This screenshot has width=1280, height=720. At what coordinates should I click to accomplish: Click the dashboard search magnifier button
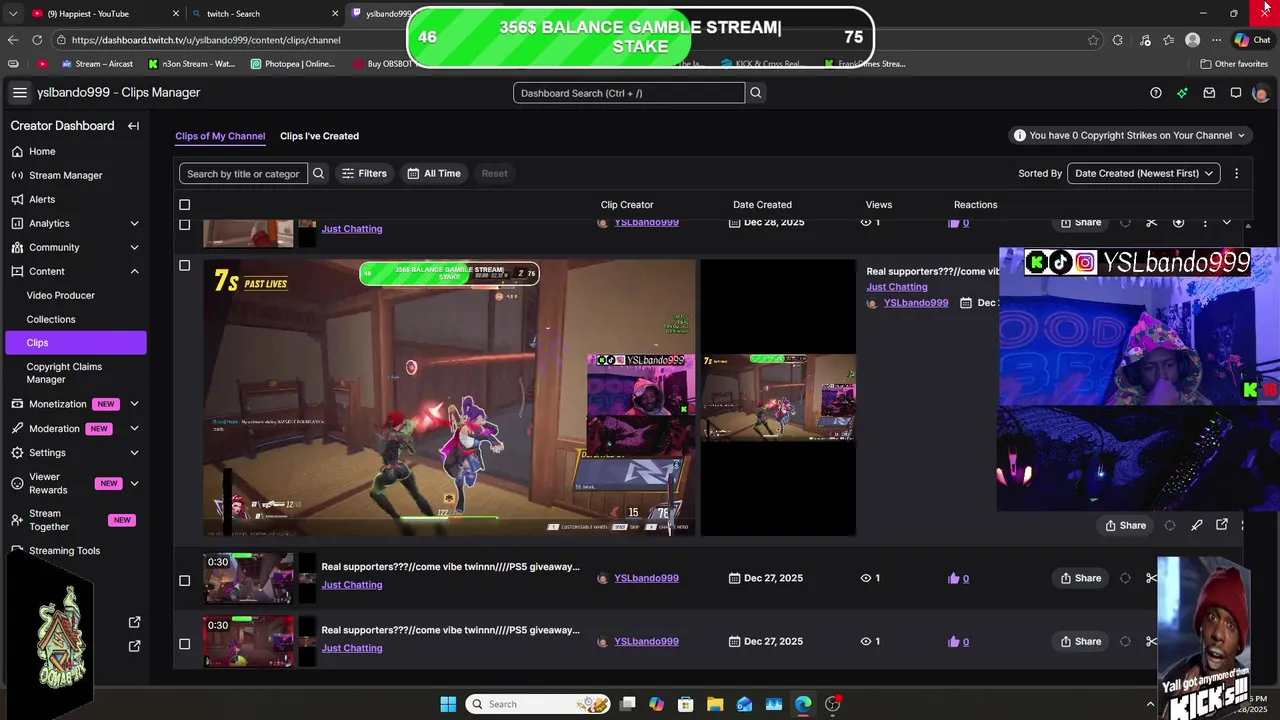click(x=756, y=93)
